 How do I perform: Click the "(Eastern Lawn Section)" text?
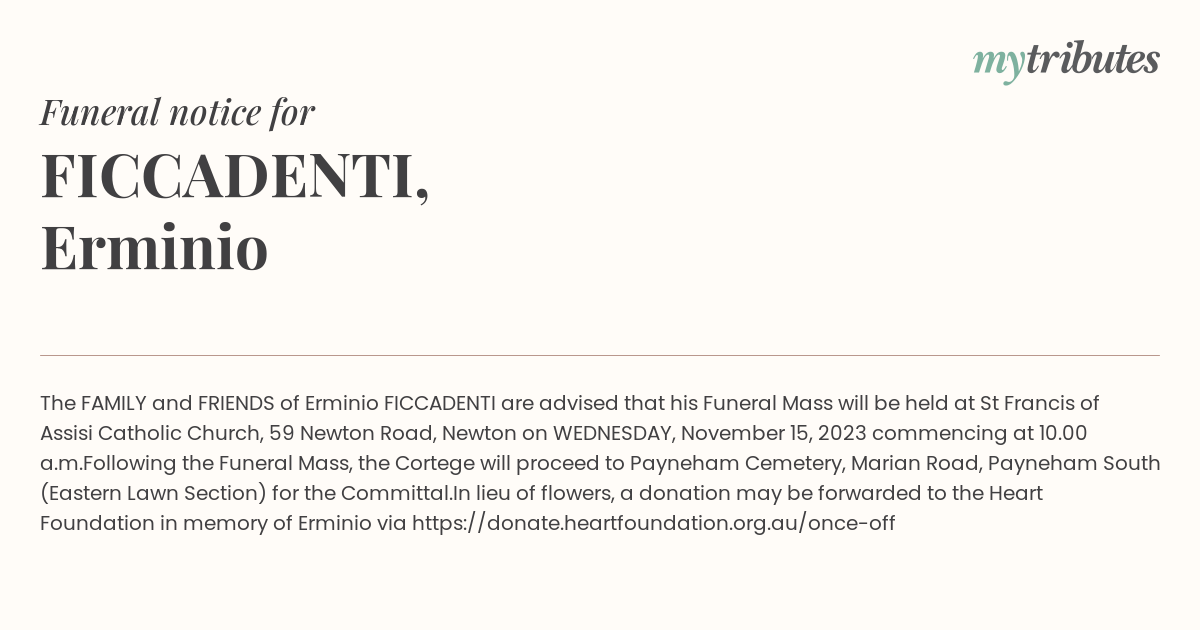pos(152,493)
